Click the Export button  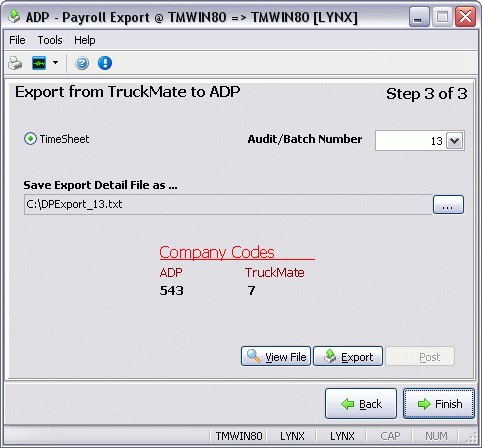point(348,356)
